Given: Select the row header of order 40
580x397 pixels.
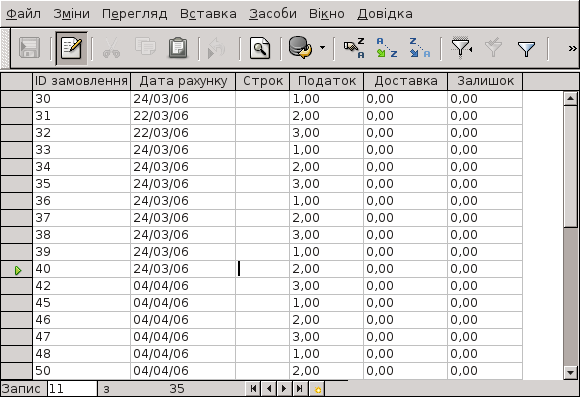Looking at the screenshot, I should [16, 269].
